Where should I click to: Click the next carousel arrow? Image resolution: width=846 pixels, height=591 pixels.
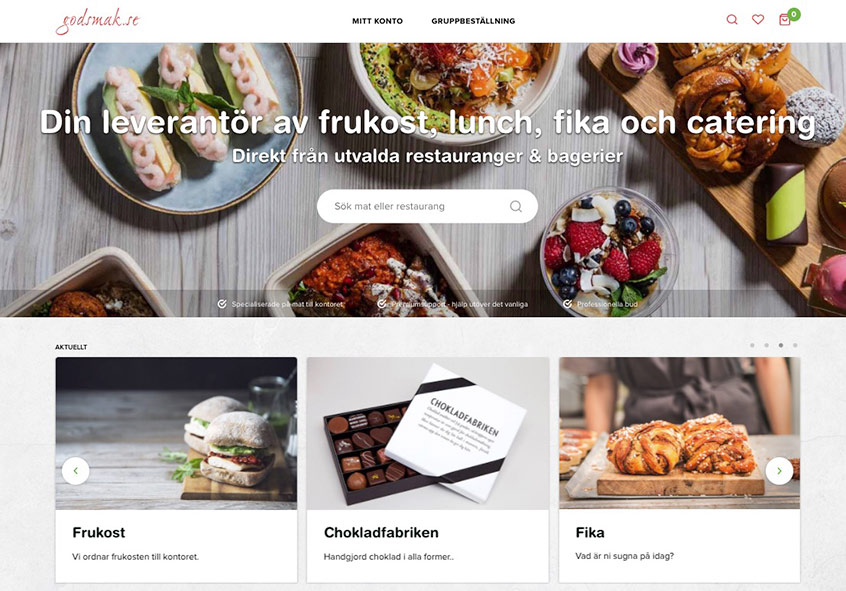(x=779, y=471)
